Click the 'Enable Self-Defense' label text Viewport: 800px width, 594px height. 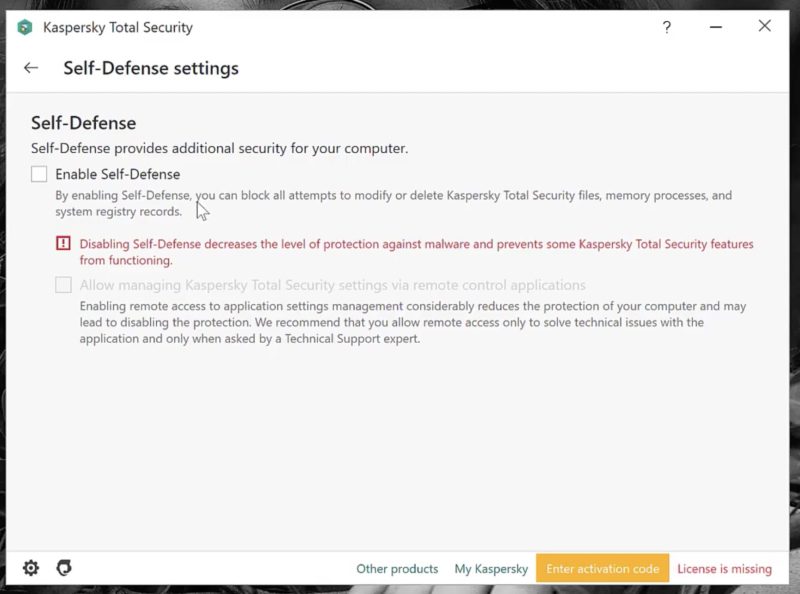(117, 174)
